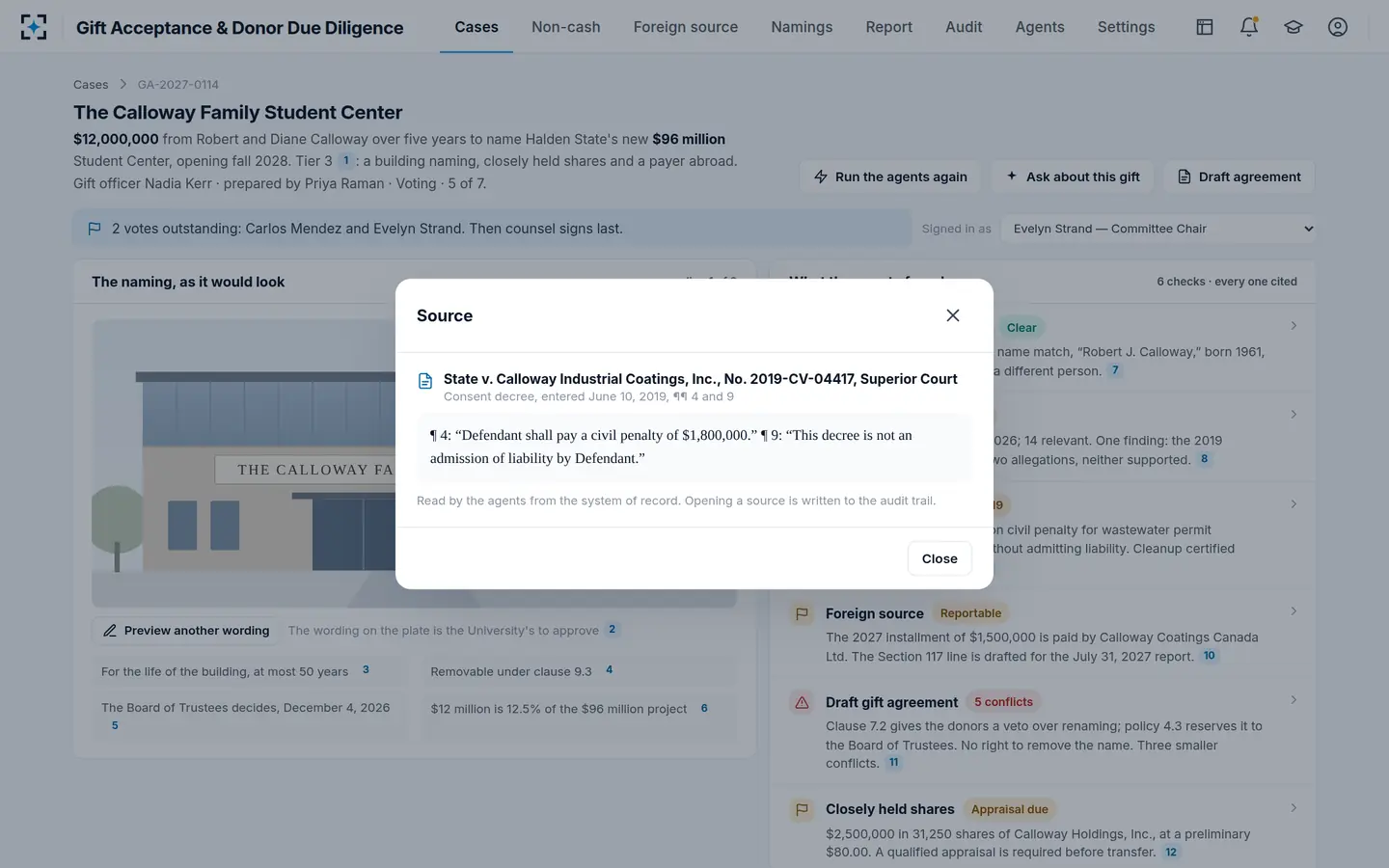Open Draft agreement
Screen dimensions: 1389x868
pos(1239,176)
